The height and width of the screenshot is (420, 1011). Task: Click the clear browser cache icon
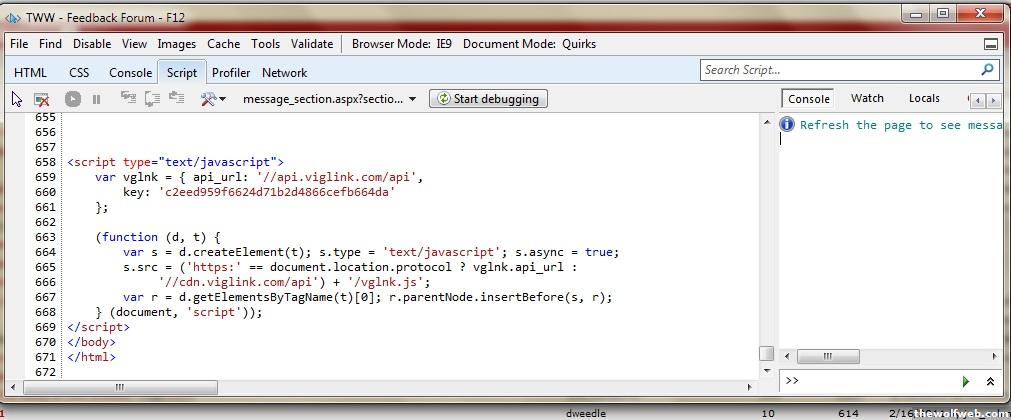(x=42, y=99)
